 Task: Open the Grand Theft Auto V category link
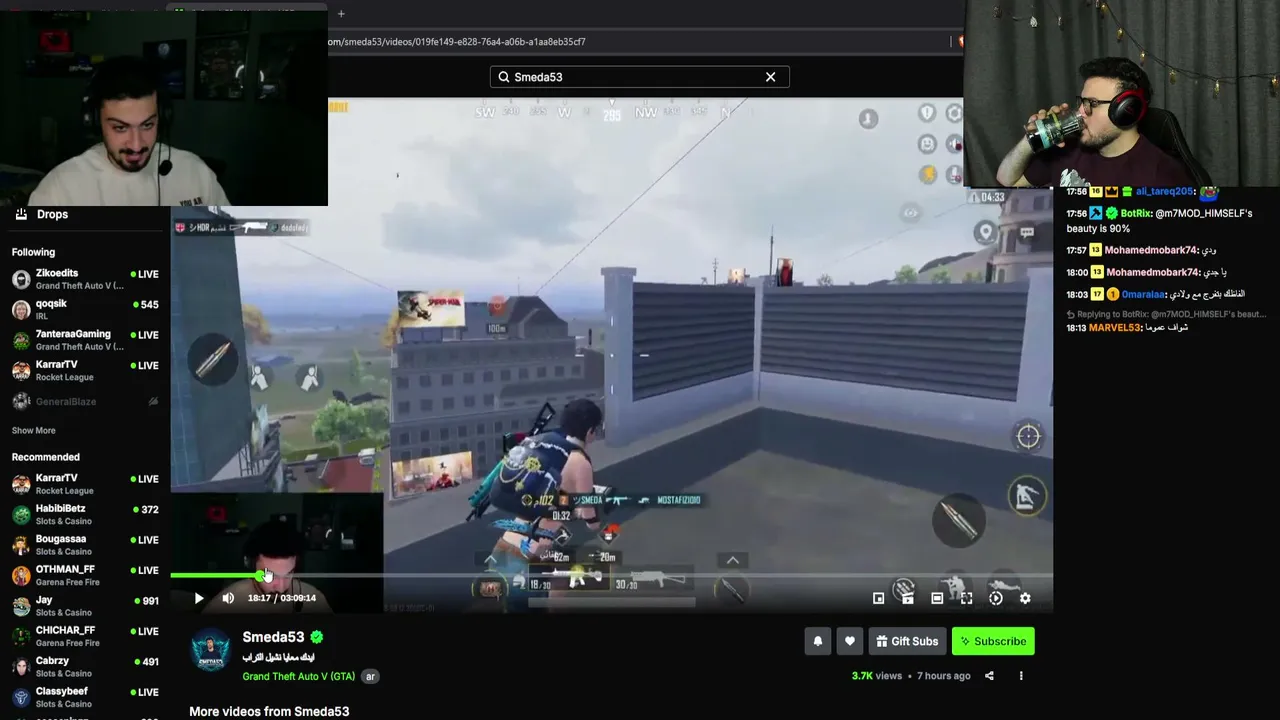(298, 676)
